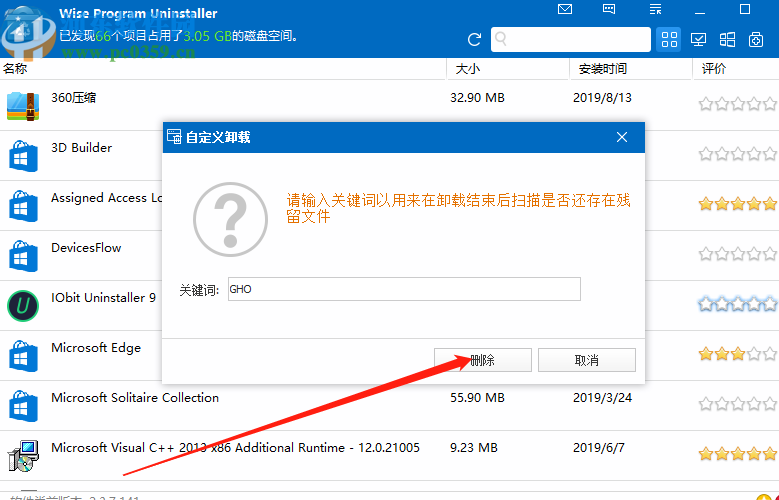Rate 360压缩 using its star rating
Image resolution: width=779 pixels, height=500 pixels.
click(x=738, y=104)
